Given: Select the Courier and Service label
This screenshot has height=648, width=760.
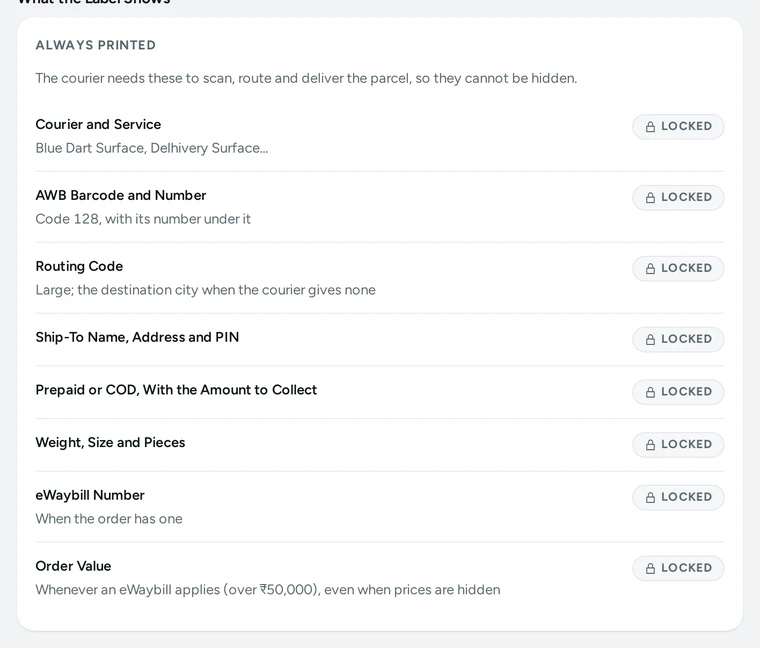Looking at the screenshot, I should click(x=98, y=125).
